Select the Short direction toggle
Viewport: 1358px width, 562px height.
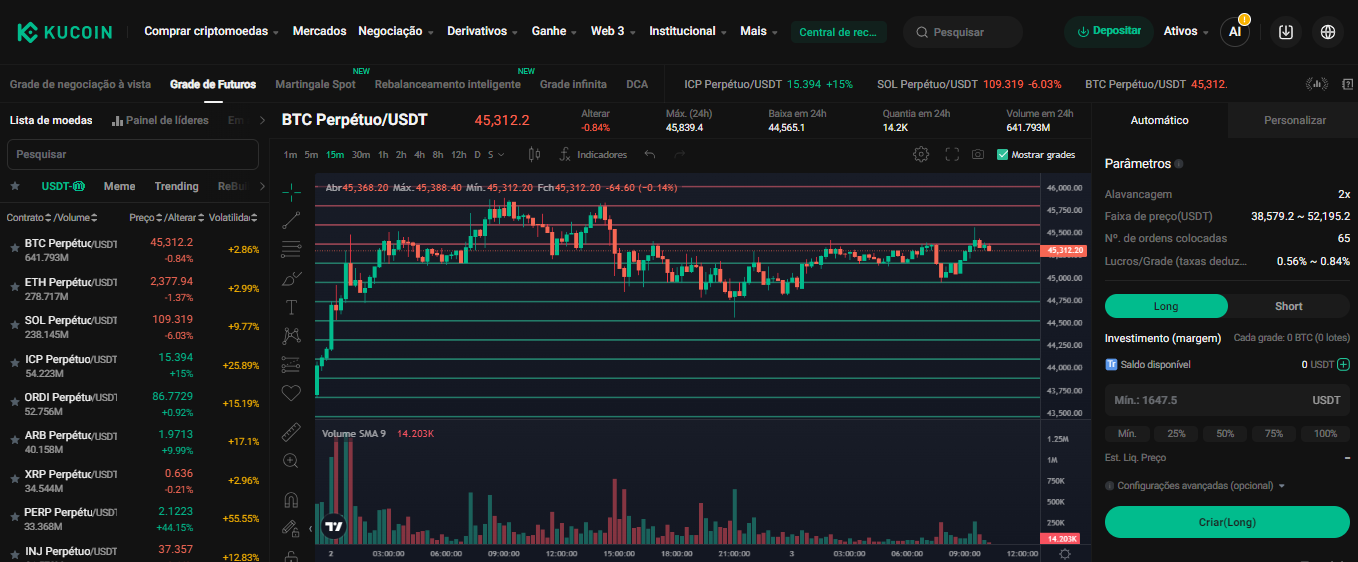(x=1289, y=306)
